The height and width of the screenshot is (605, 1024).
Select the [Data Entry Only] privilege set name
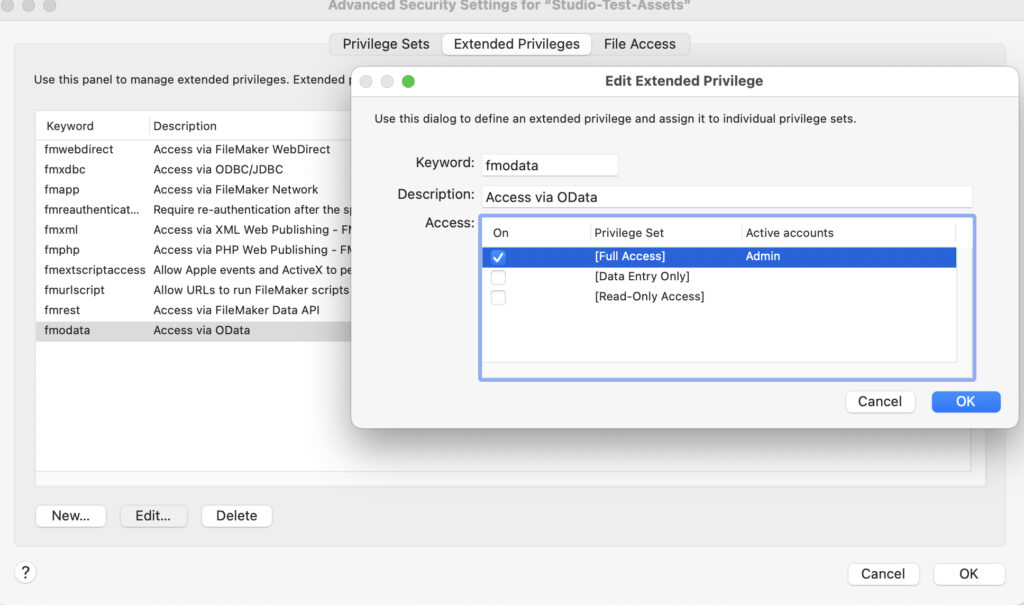pyautogui.click(x=642, y=276)
